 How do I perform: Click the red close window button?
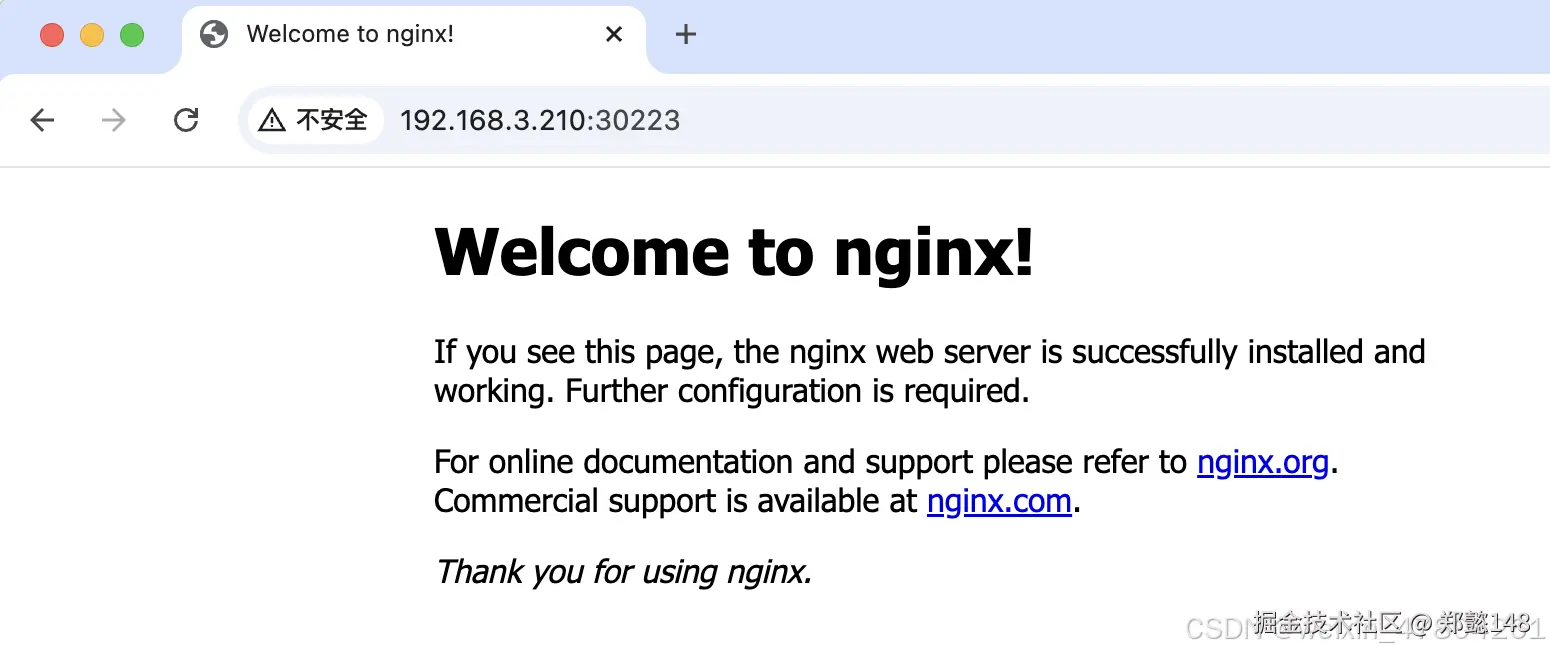[x=52, y=35]
